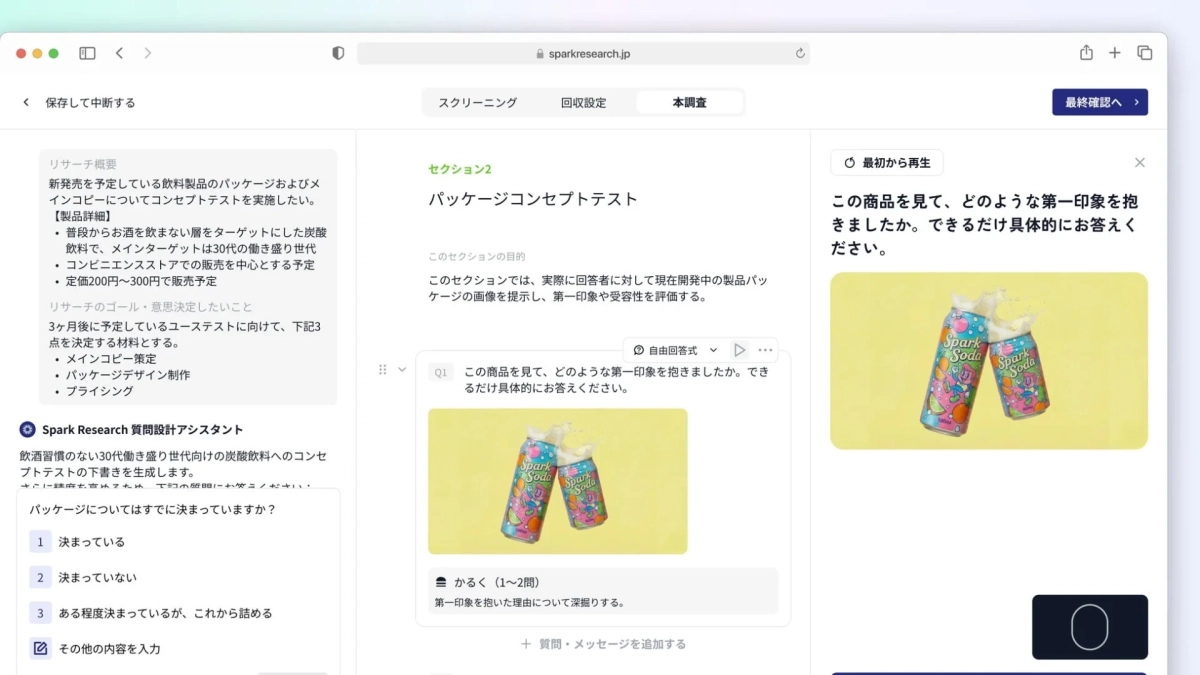Select option 3 ある程度決まっているが、これから詰める

click(x=180, y=613)
